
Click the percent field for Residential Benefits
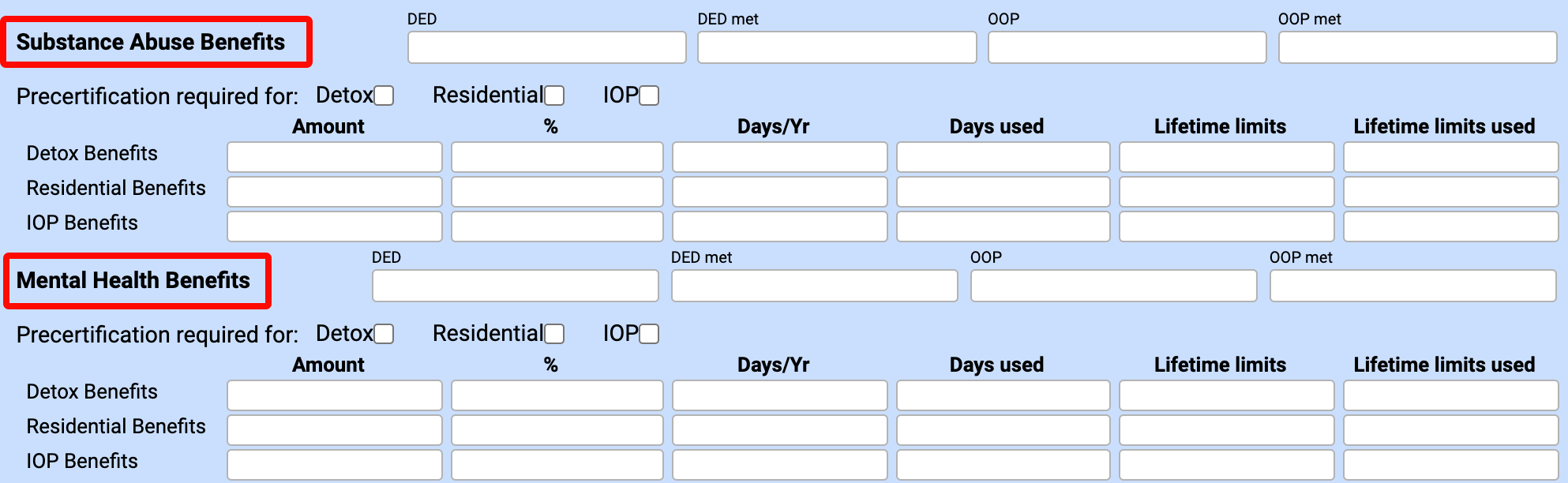tap(557, 191)
